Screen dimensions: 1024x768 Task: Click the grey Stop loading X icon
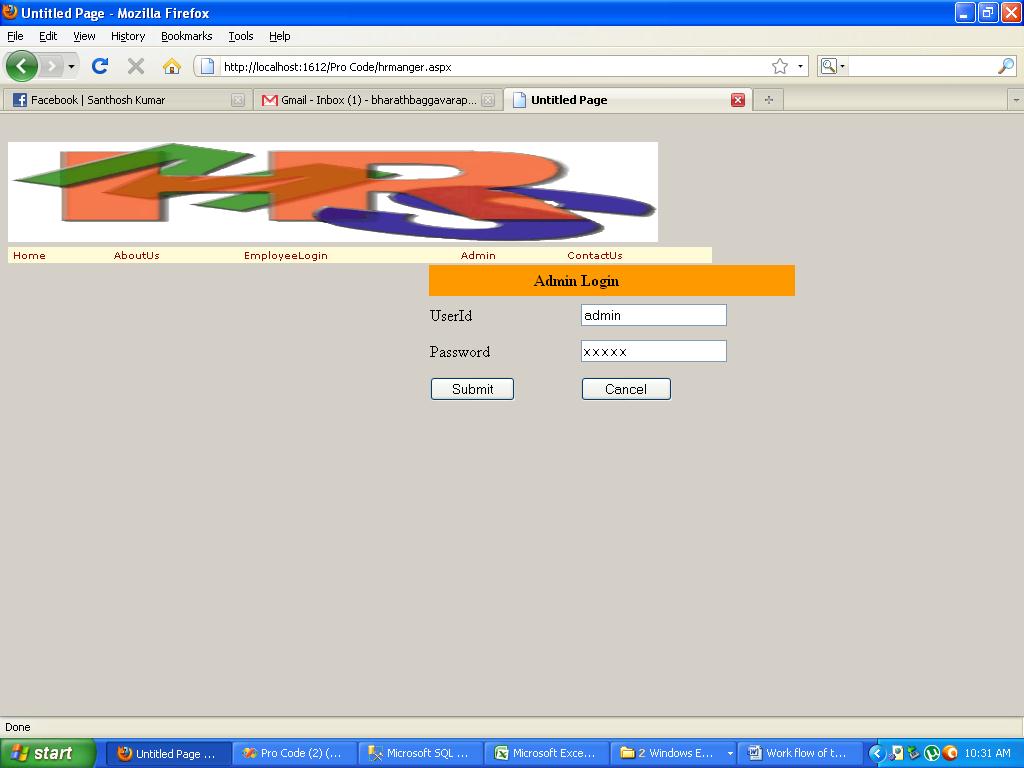pos(136,66)
